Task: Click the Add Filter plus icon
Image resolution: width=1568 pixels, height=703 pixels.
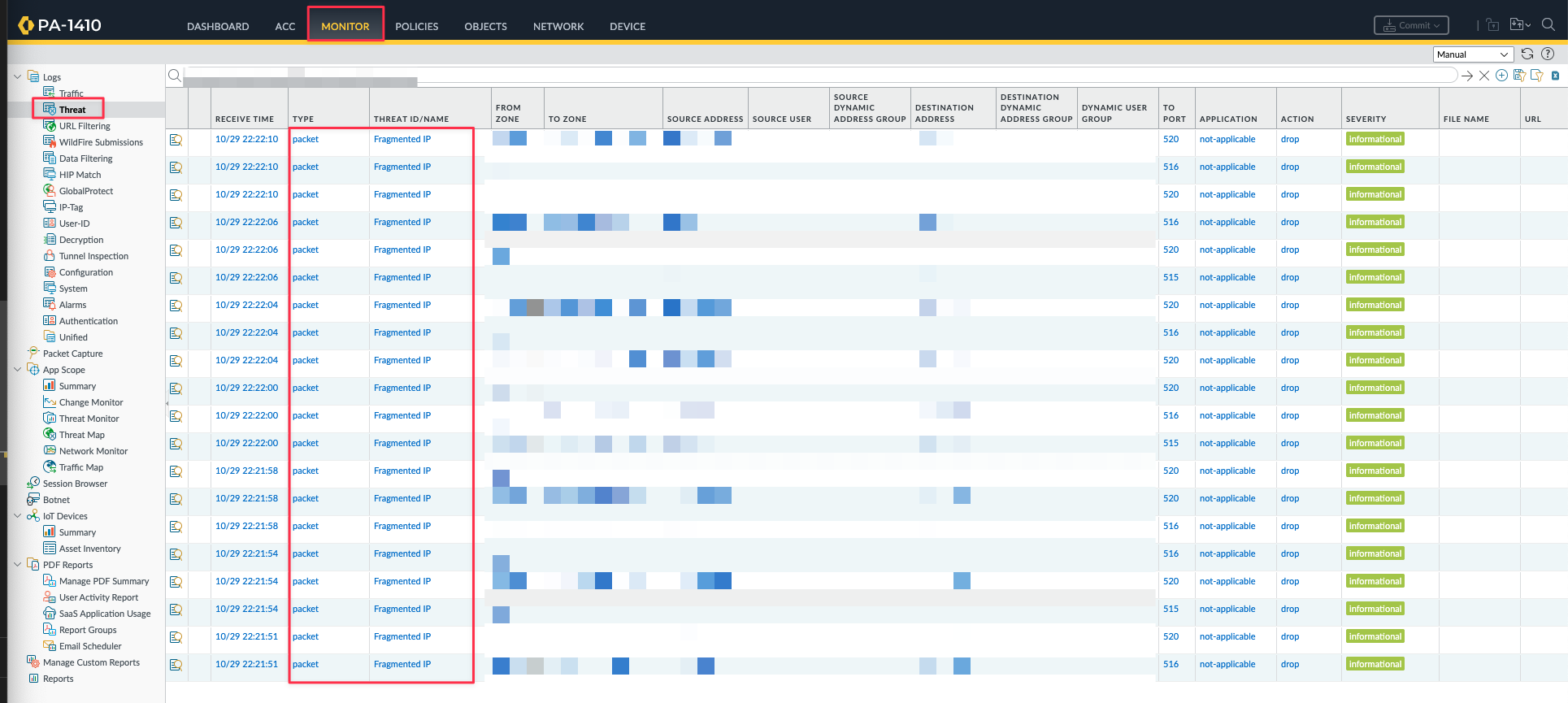Action: coord(1501,76)
